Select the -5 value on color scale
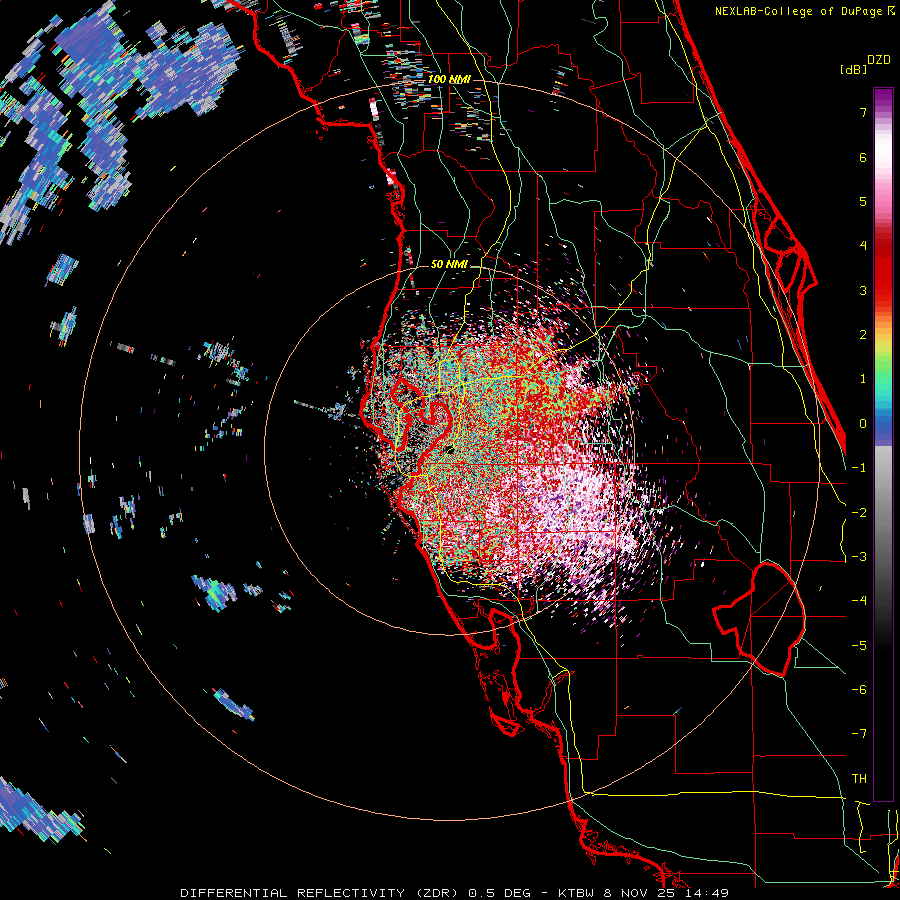The image size is (900, 900). coord(859,646)
